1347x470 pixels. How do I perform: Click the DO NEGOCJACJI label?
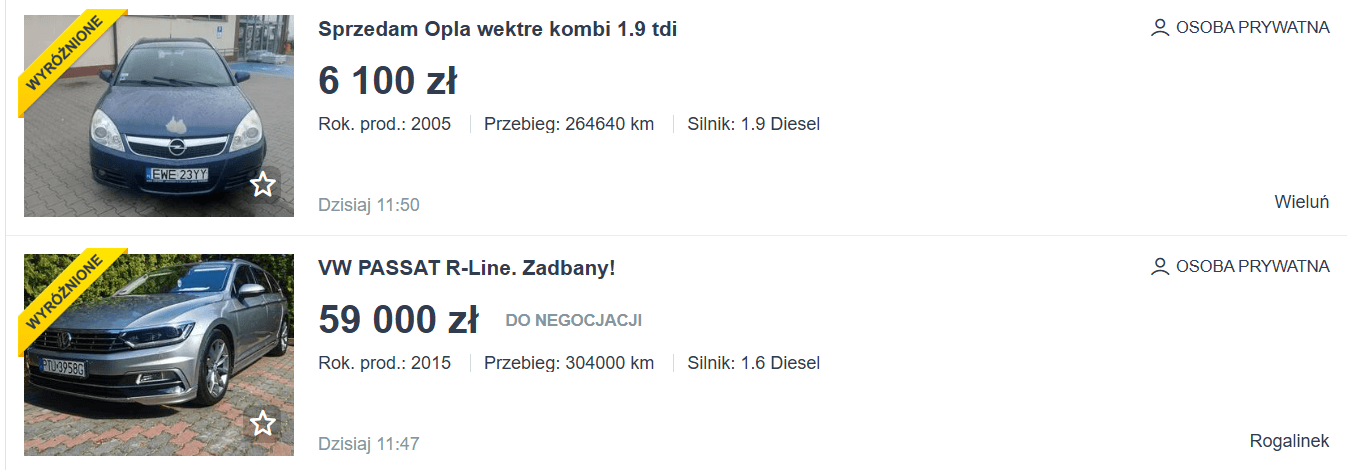coord(573,321)
